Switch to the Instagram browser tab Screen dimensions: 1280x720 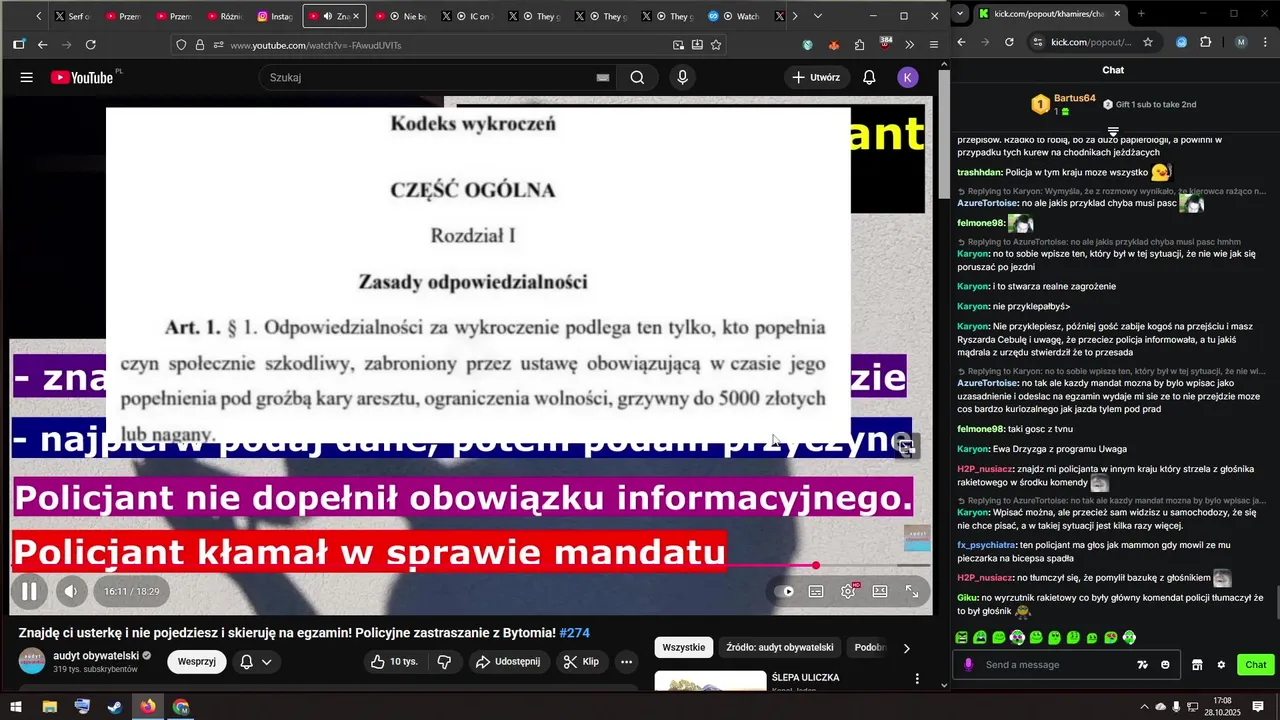(x=274, y=16)
